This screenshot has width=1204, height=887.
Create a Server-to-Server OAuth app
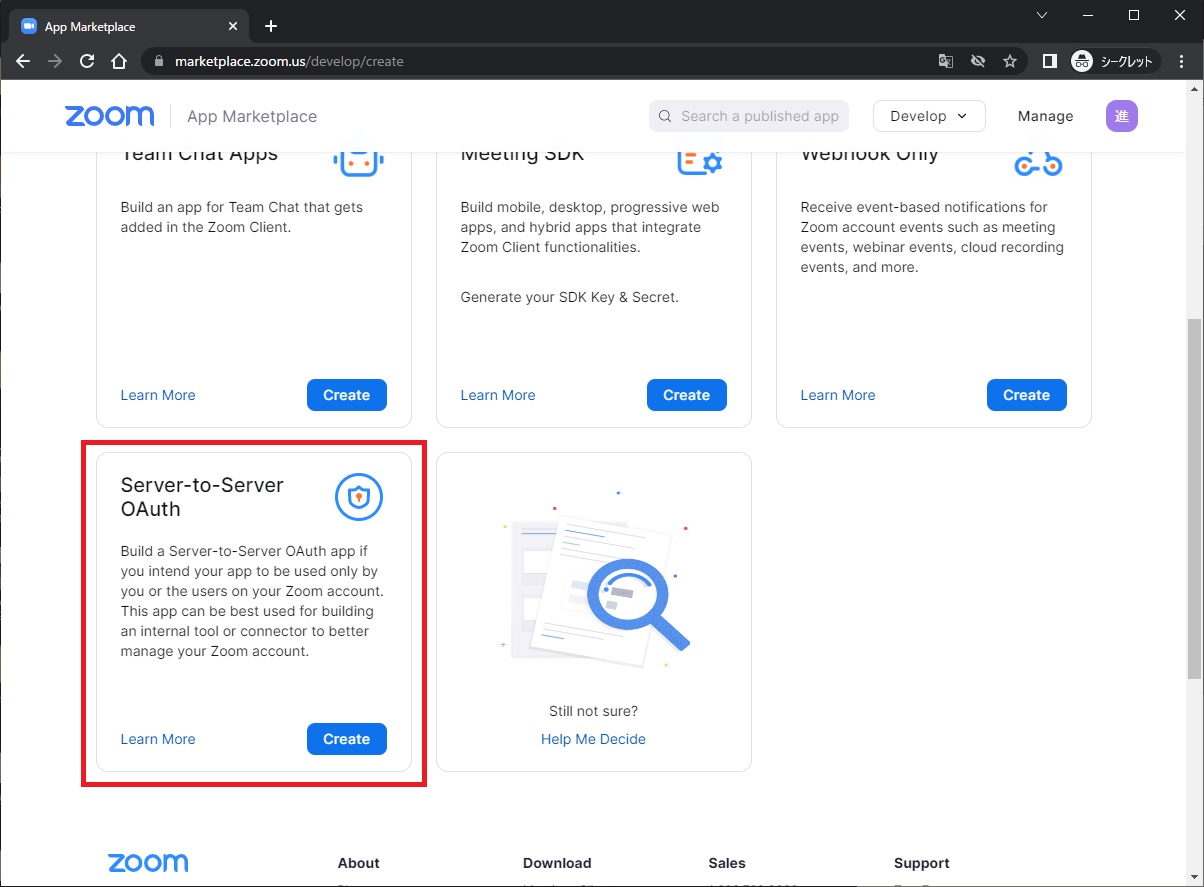point(346,739)
